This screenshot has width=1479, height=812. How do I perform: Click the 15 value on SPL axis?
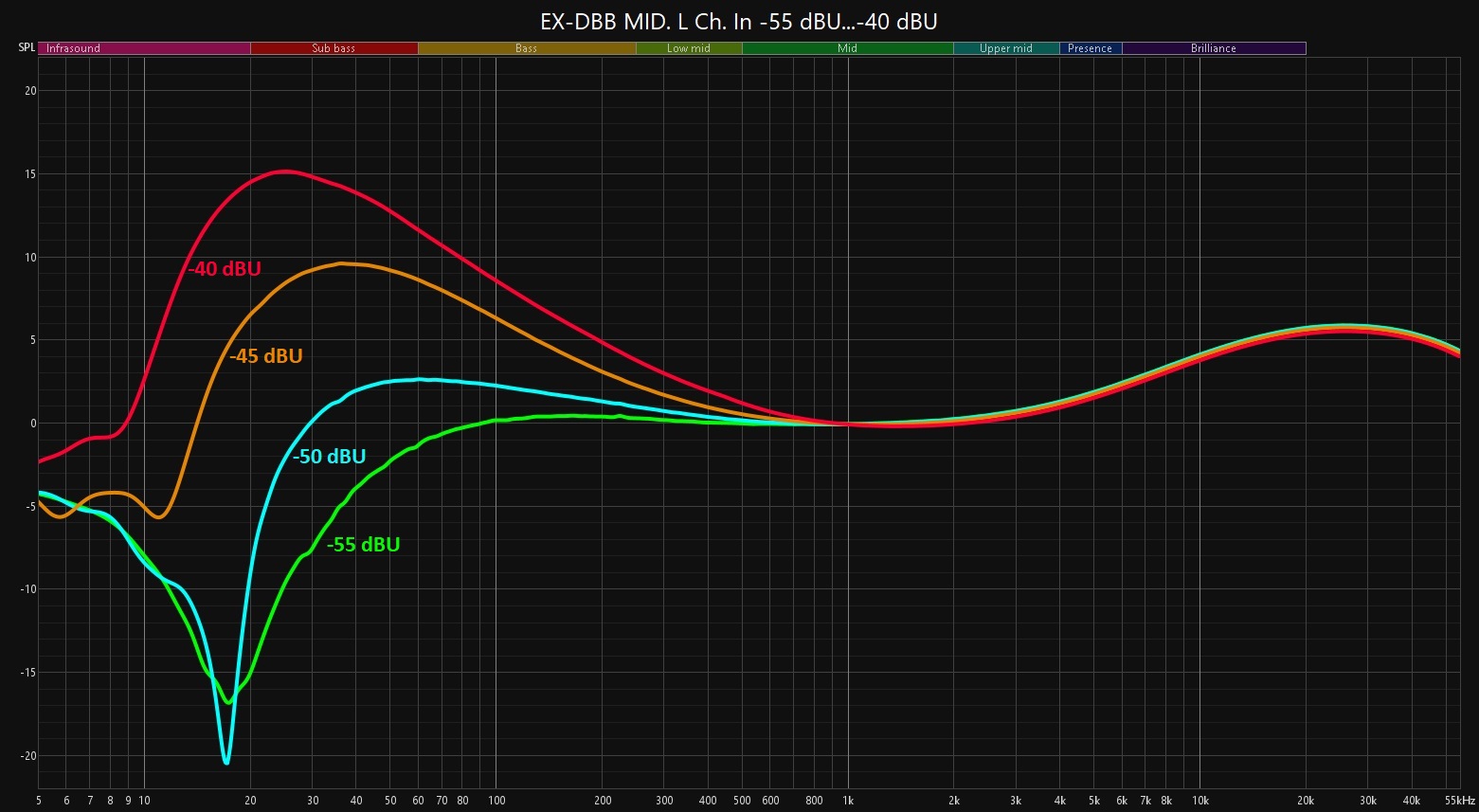tap(30, 174)
